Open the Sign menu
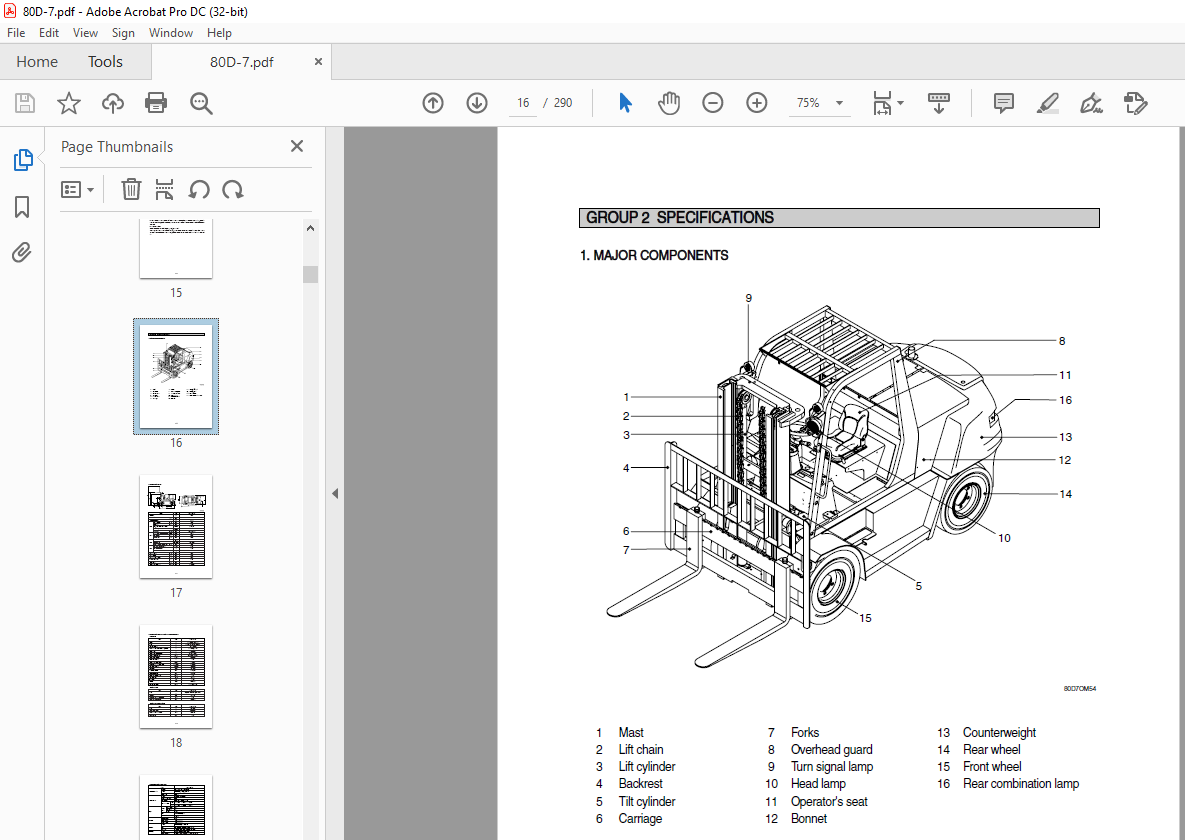Viewport: 1185px width, 840px height. point(123,33)
